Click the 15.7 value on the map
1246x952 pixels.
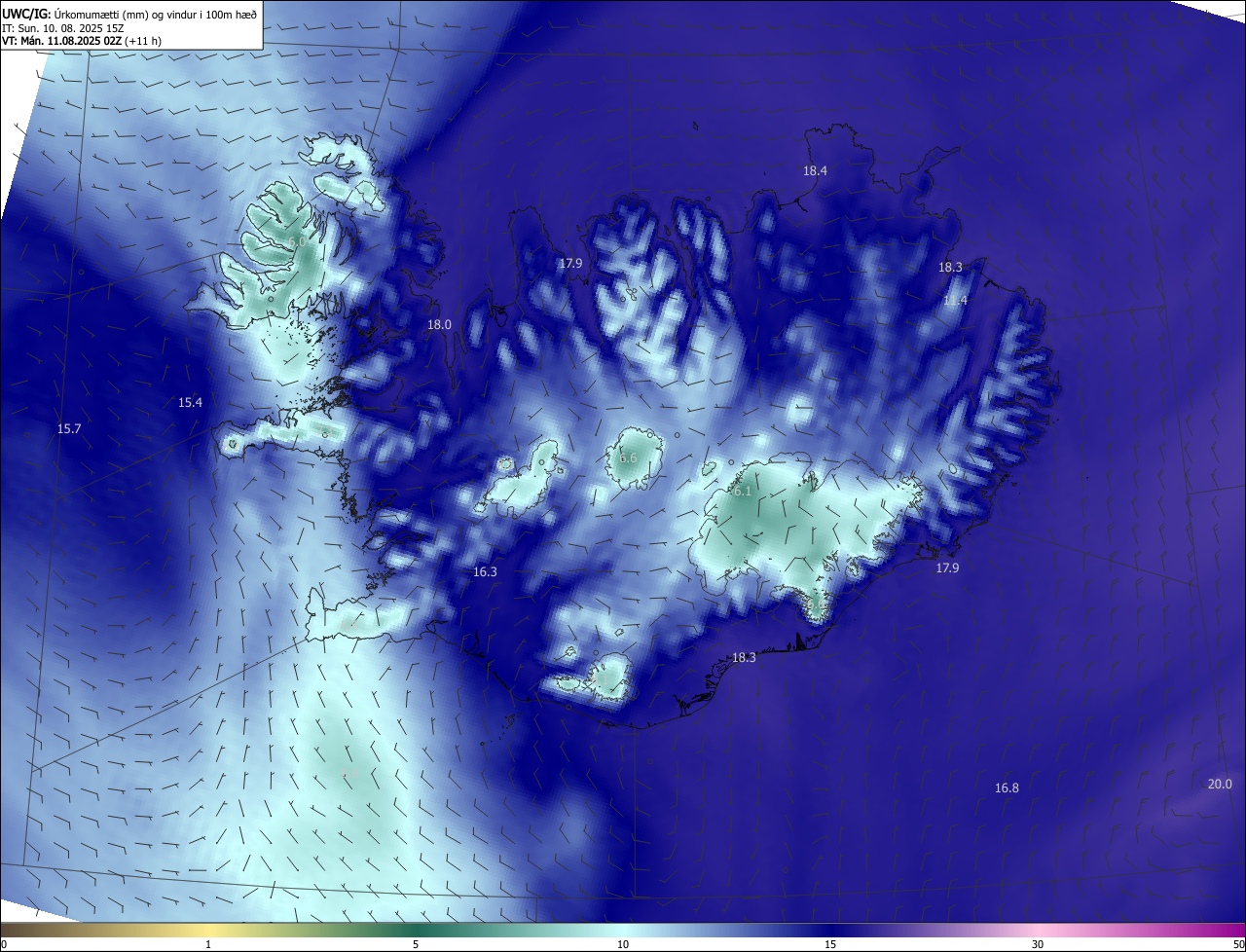pos(69,428)
